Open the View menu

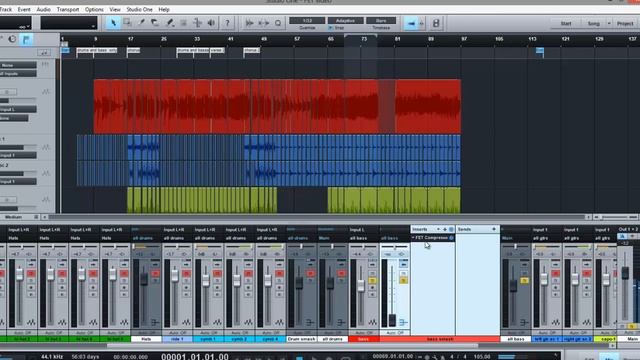click(115, 9)
